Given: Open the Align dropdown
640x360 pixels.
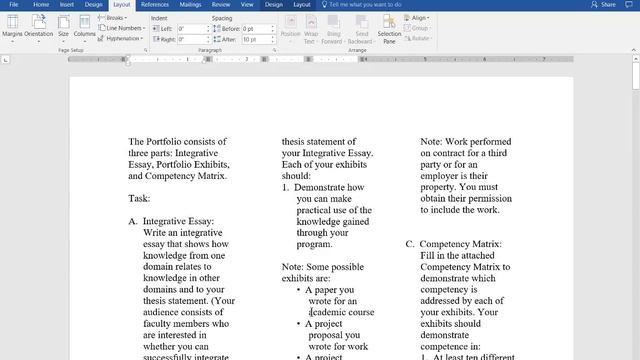Looking at the screenshot, I should click(417, 18).
